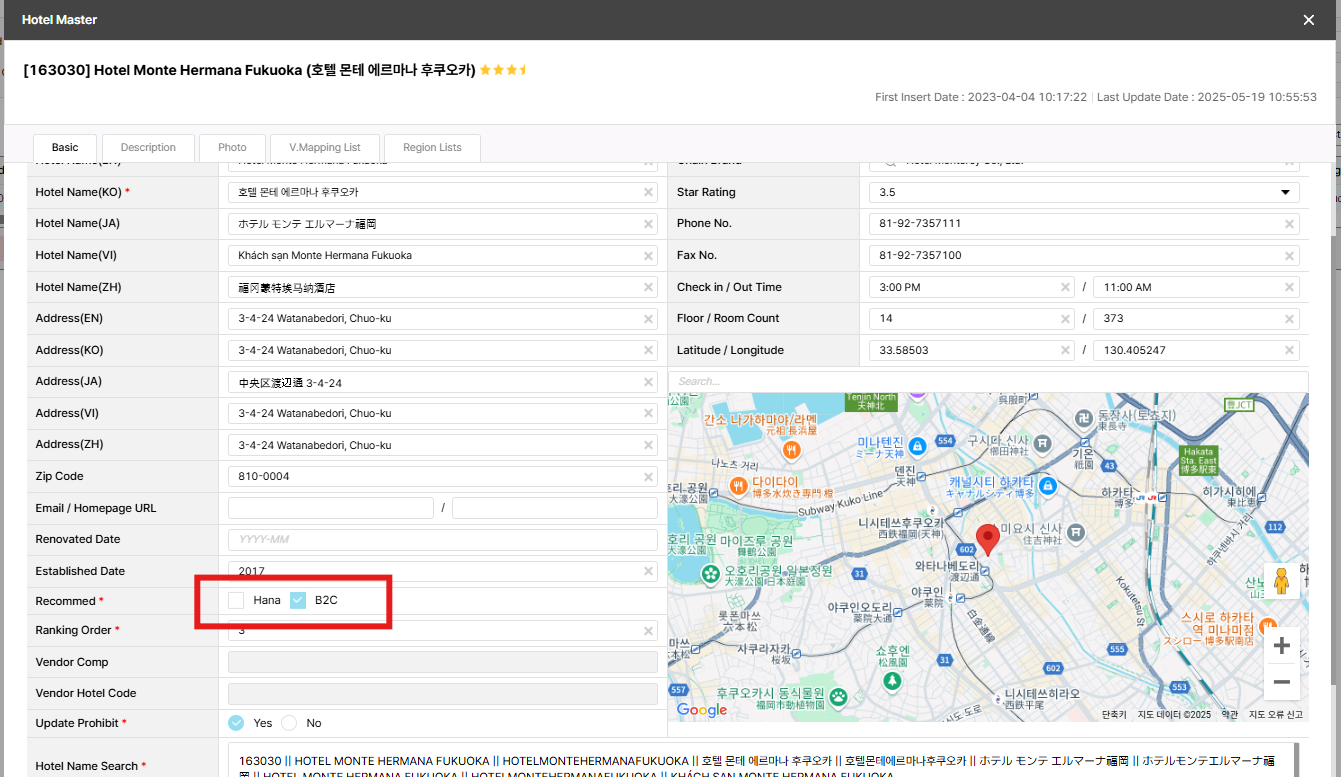This screenshot has height=777, width=1341.
Task: Select Yes for Update Prohibit
Action: point(236,723)
